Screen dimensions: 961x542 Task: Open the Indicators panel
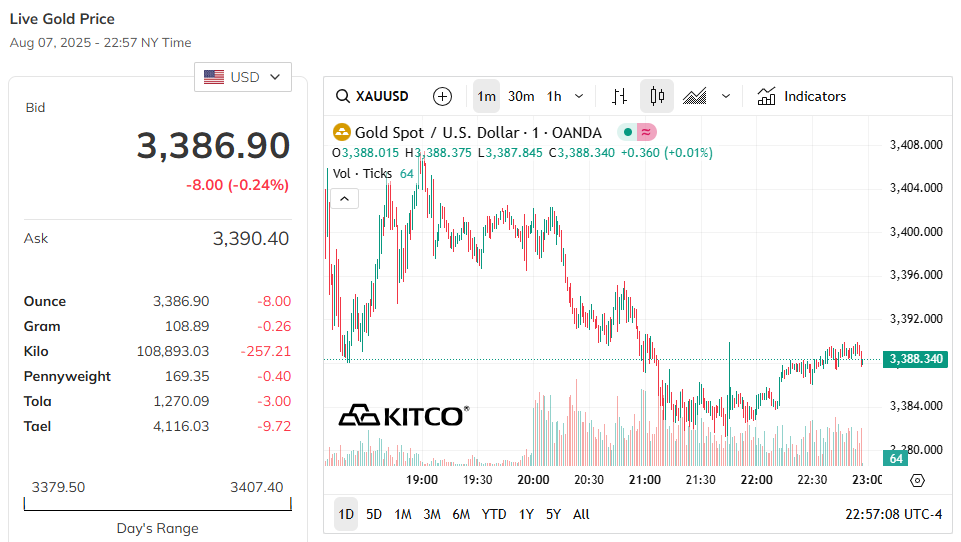point(802,96)
